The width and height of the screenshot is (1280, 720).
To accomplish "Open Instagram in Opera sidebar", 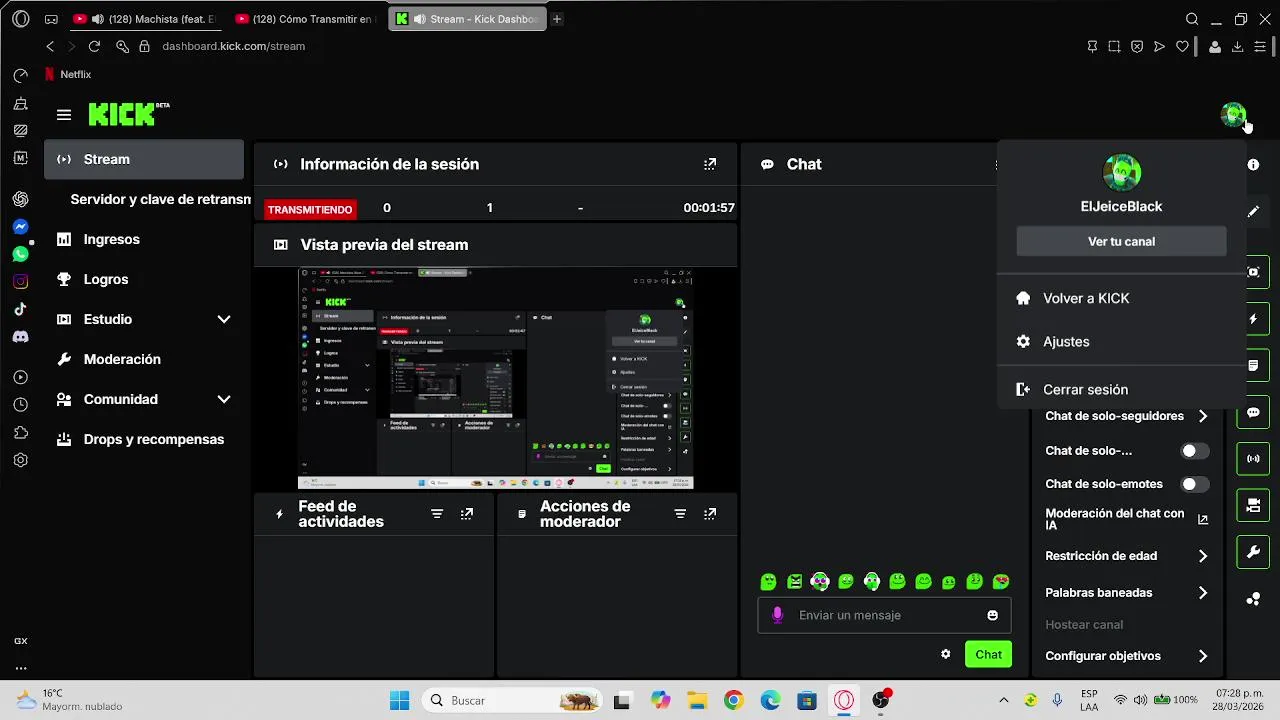I will click(x=20, y=281).
